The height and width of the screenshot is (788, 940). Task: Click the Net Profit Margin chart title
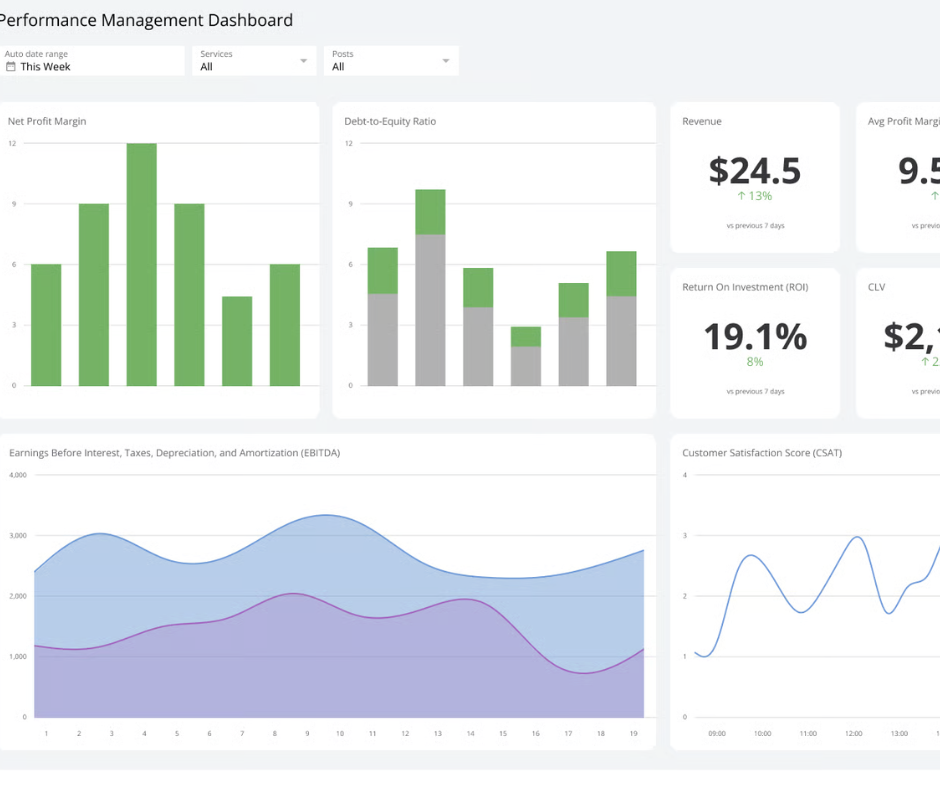(x=47, y=122)
